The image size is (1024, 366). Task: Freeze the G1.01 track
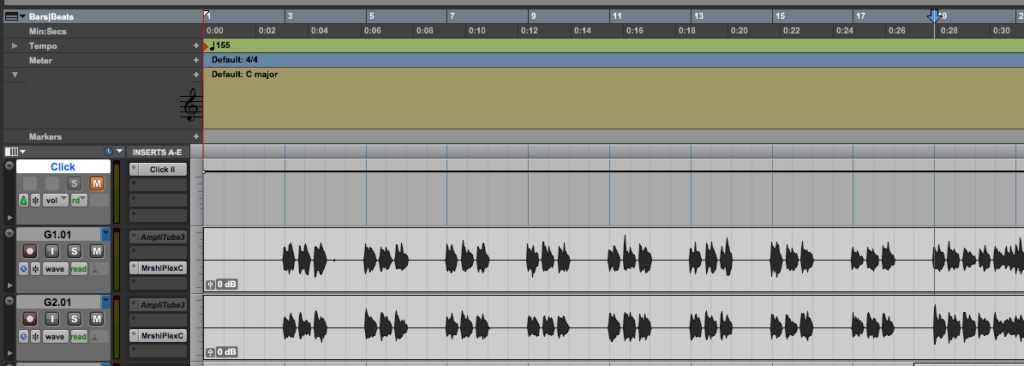point(36,269)
